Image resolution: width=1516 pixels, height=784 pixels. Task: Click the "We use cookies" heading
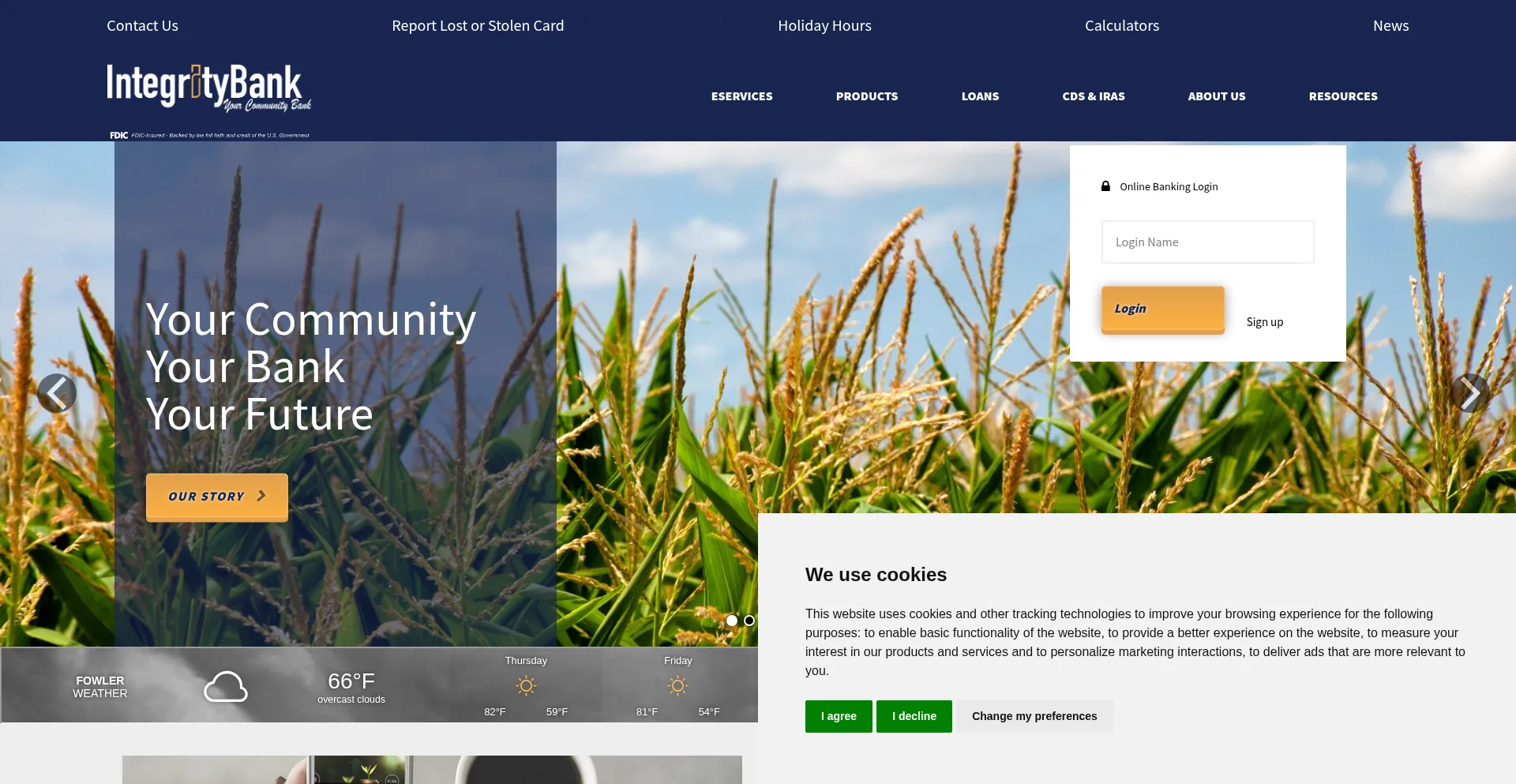click(876, 575)
